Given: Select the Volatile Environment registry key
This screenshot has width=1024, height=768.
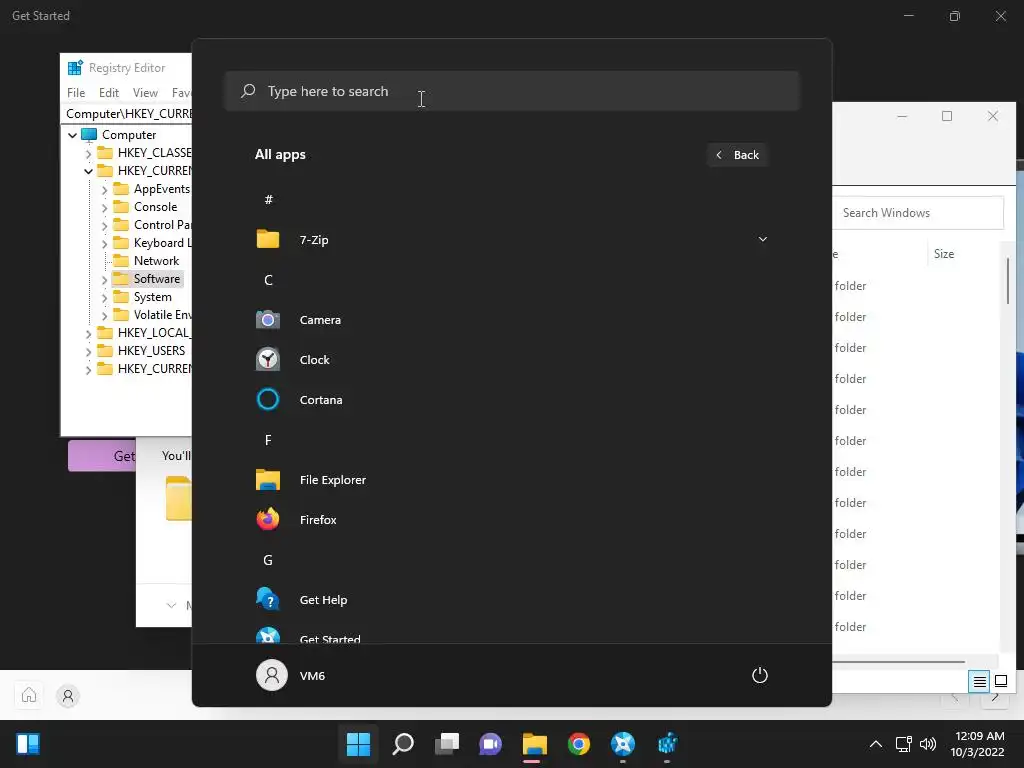Looking at the screenshot, I should 162,315.
